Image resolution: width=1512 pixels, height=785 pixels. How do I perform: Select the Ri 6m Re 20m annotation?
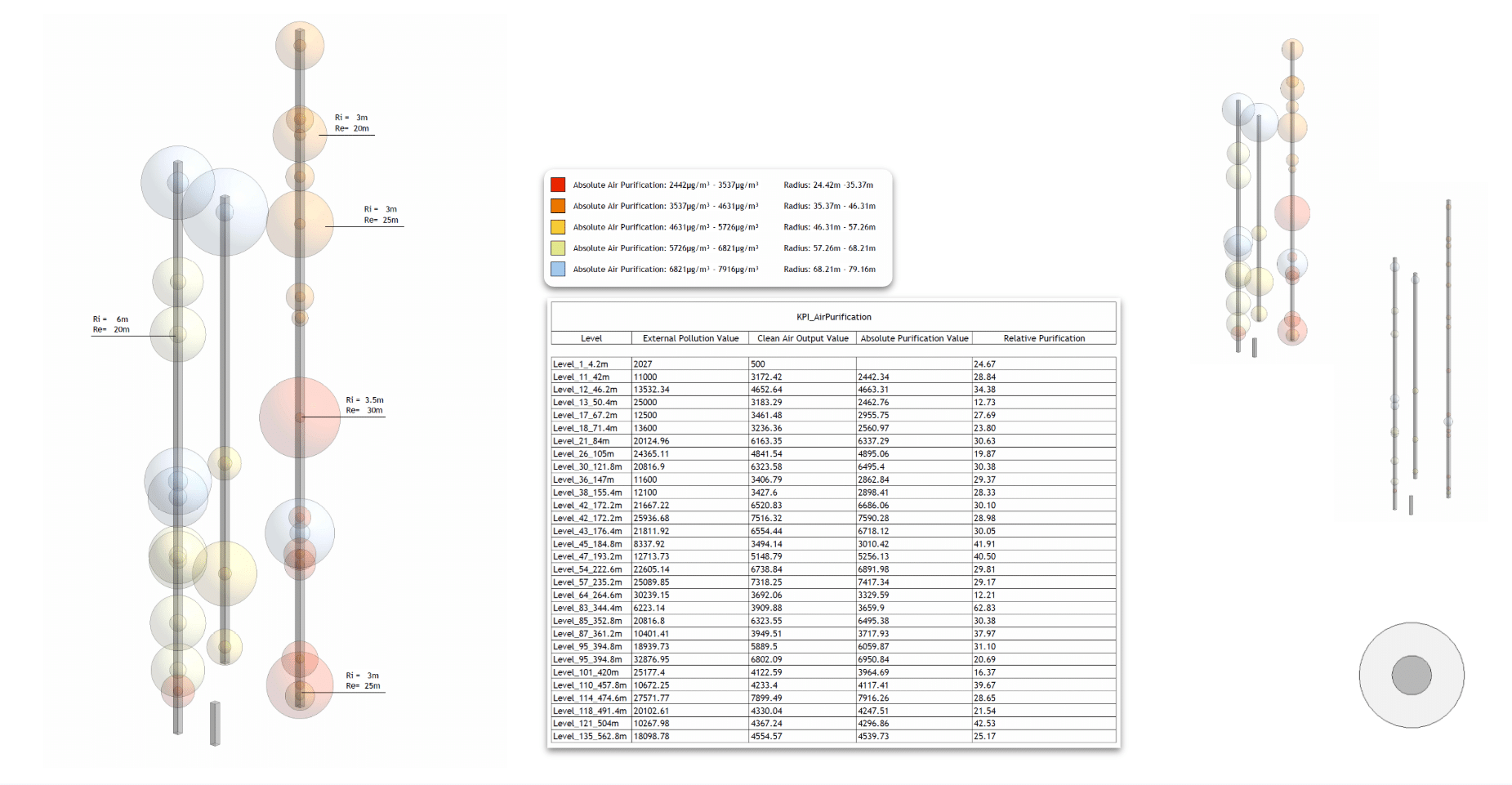click(111, 324)
